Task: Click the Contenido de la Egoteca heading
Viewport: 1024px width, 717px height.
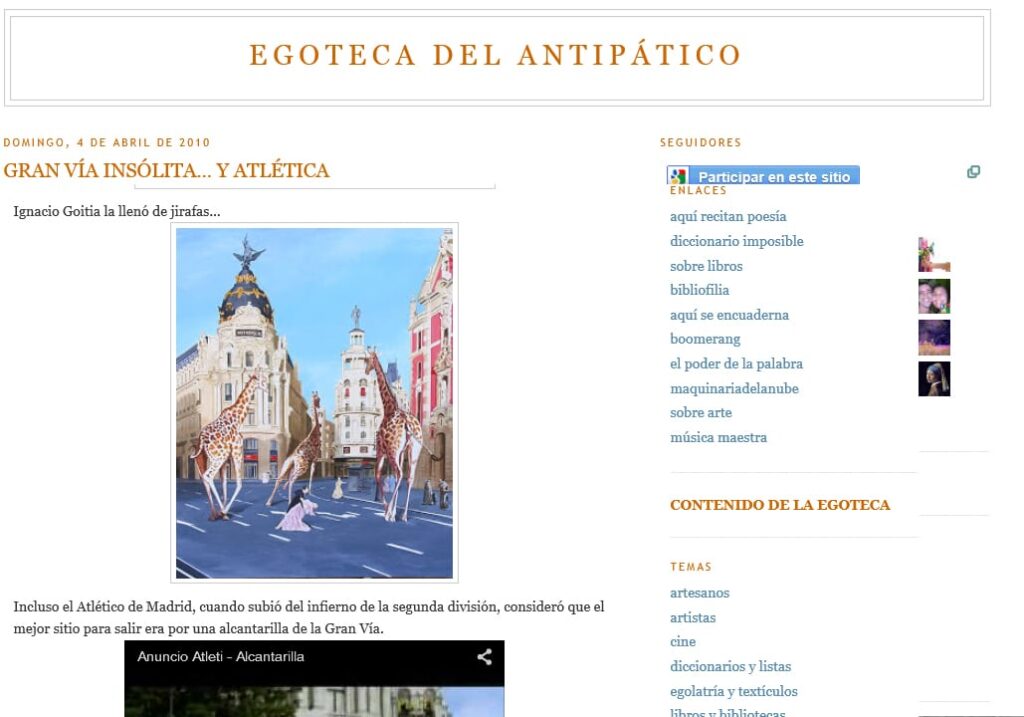Action: (780, 505)
